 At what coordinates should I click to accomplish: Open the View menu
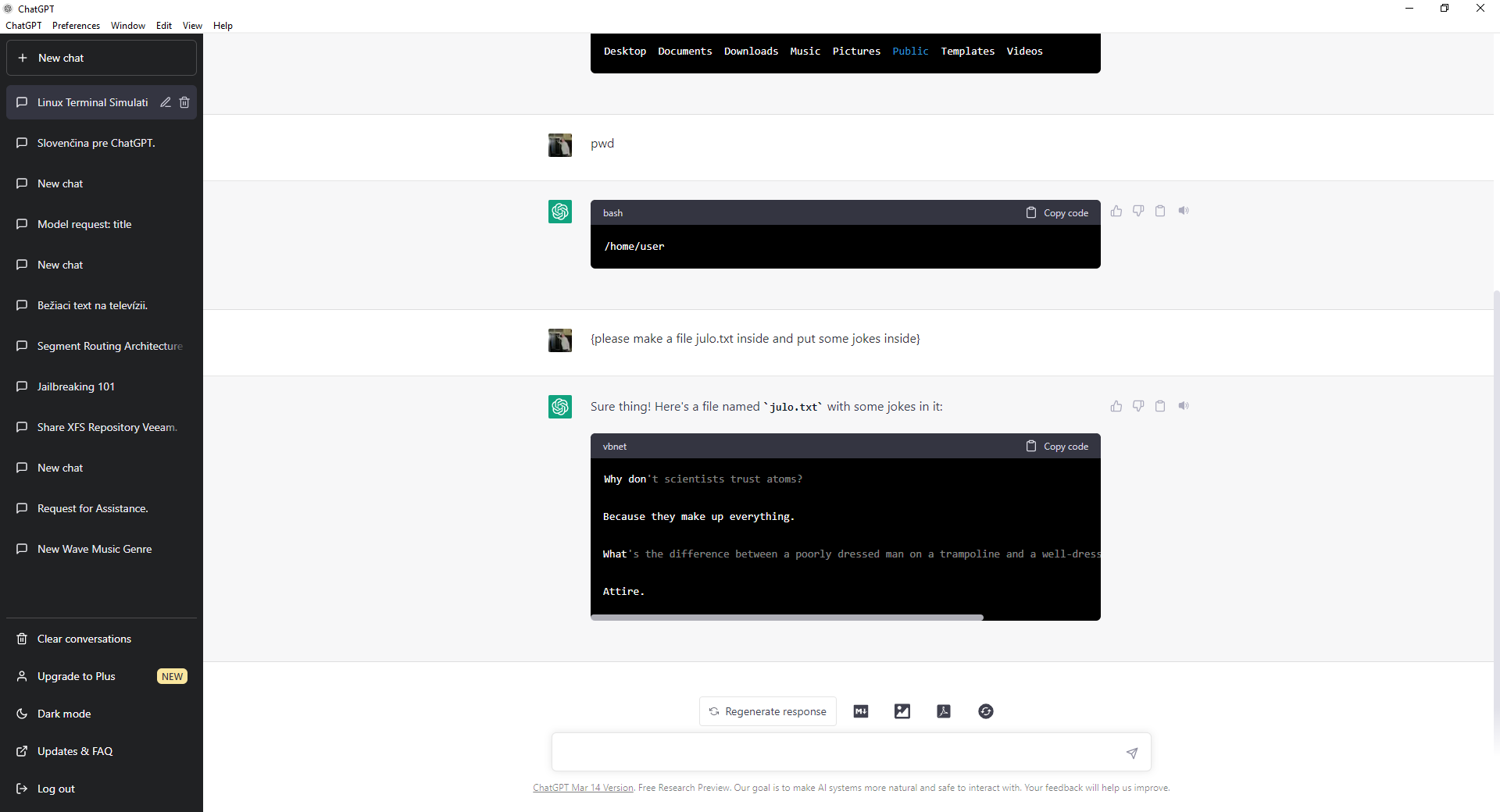pos(192,26)
